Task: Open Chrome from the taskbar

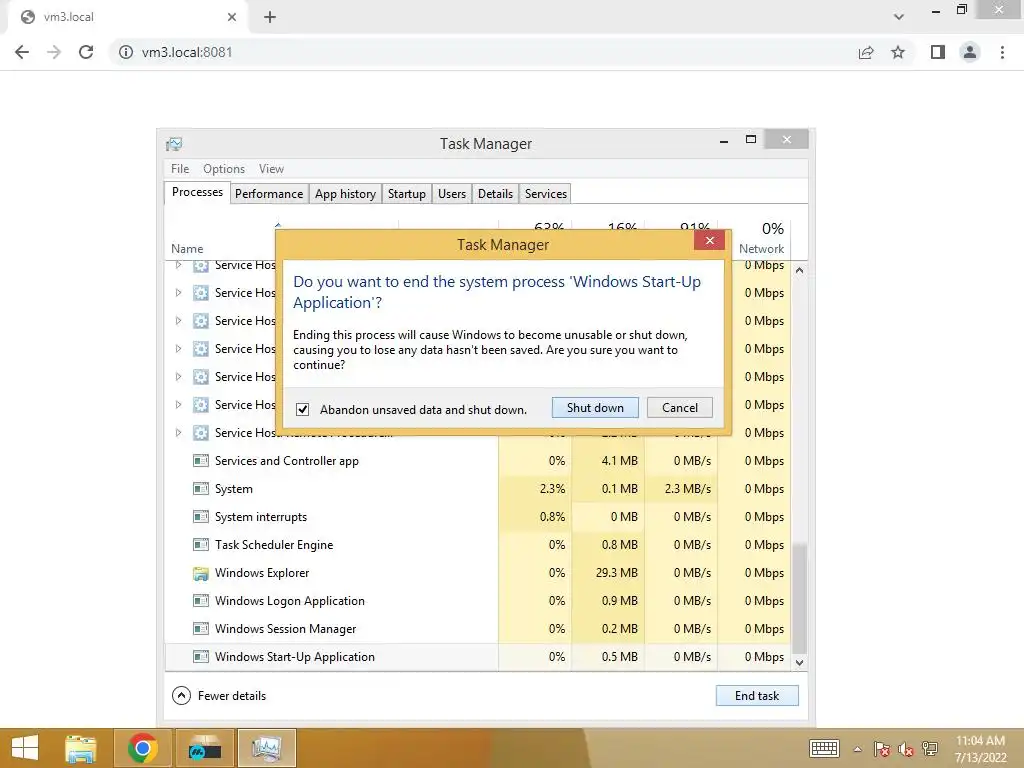Action: click(142, 748)
